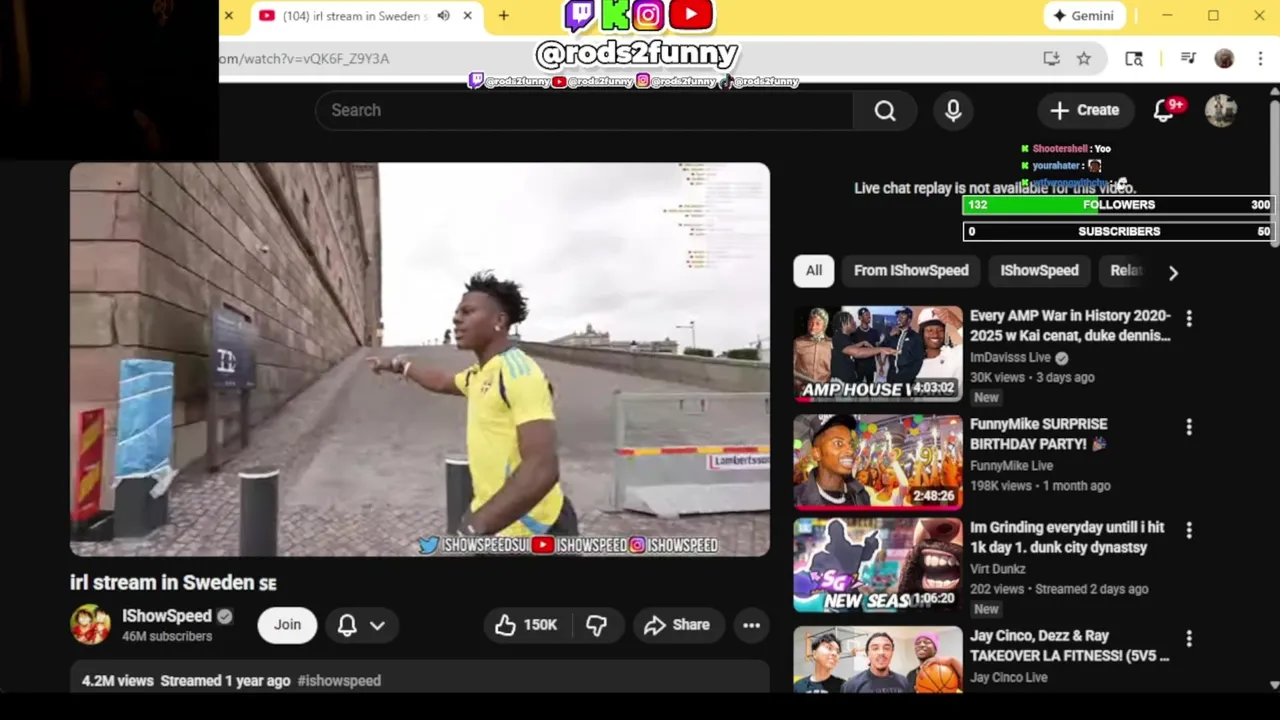This screenshot has width=1280, height=720.
Task: Bookmark this page with the star icon
Action: click(x=1084, y=58)
